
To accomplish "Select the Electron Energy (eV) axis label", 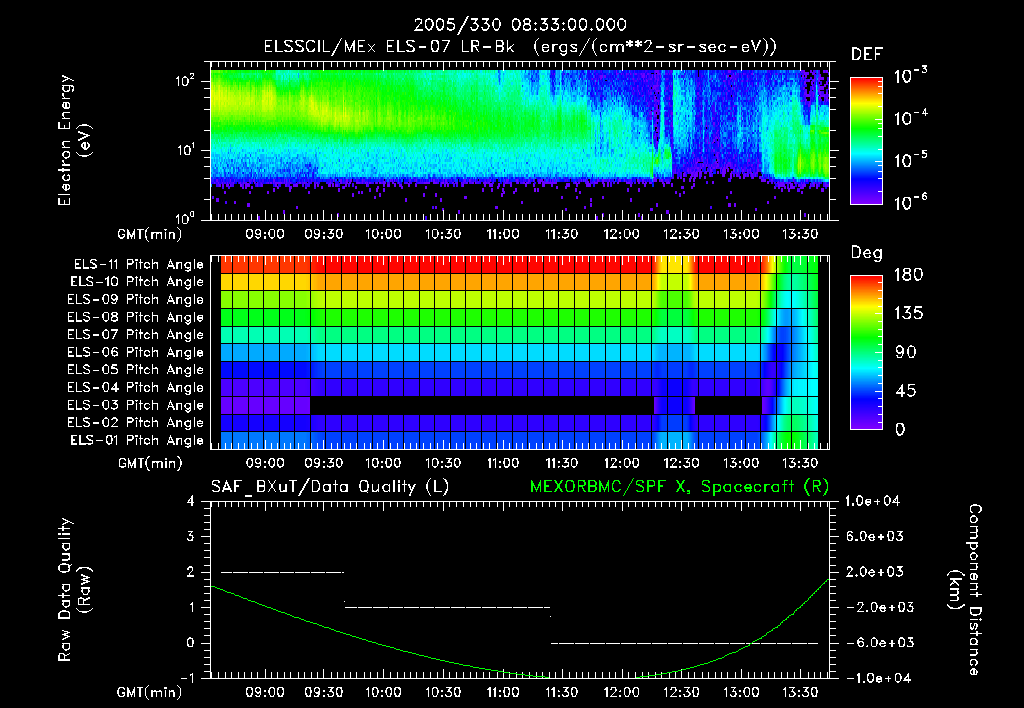I will tap(74, 140).
